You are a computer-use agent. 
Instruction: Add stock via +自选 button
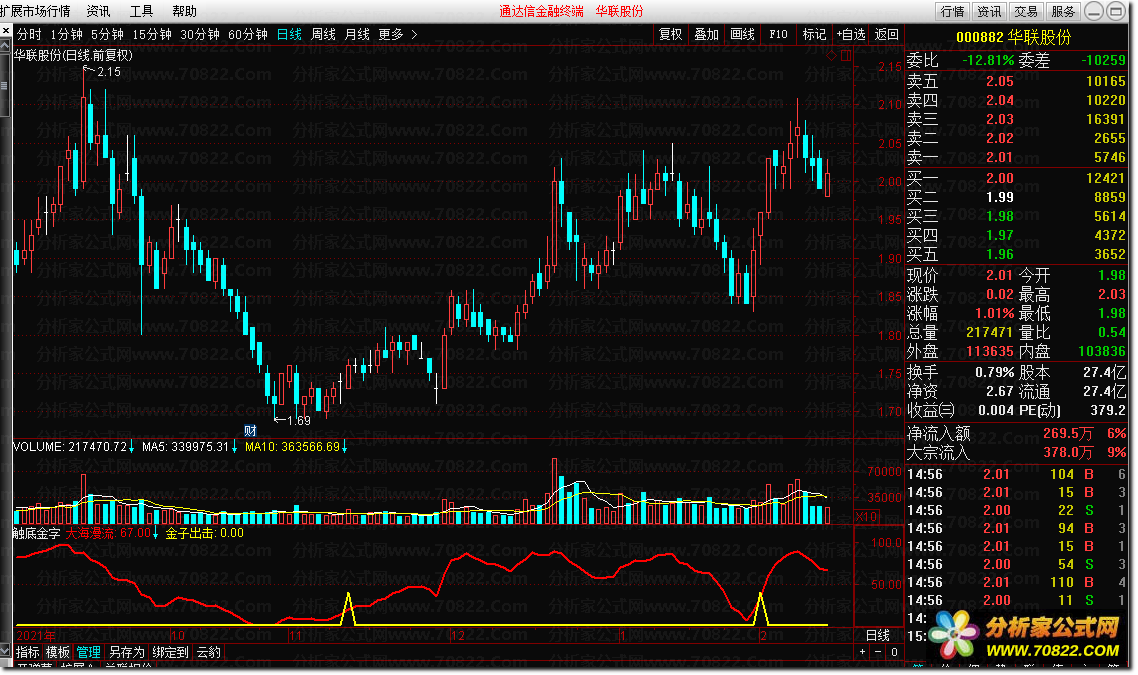coord(851,34)
